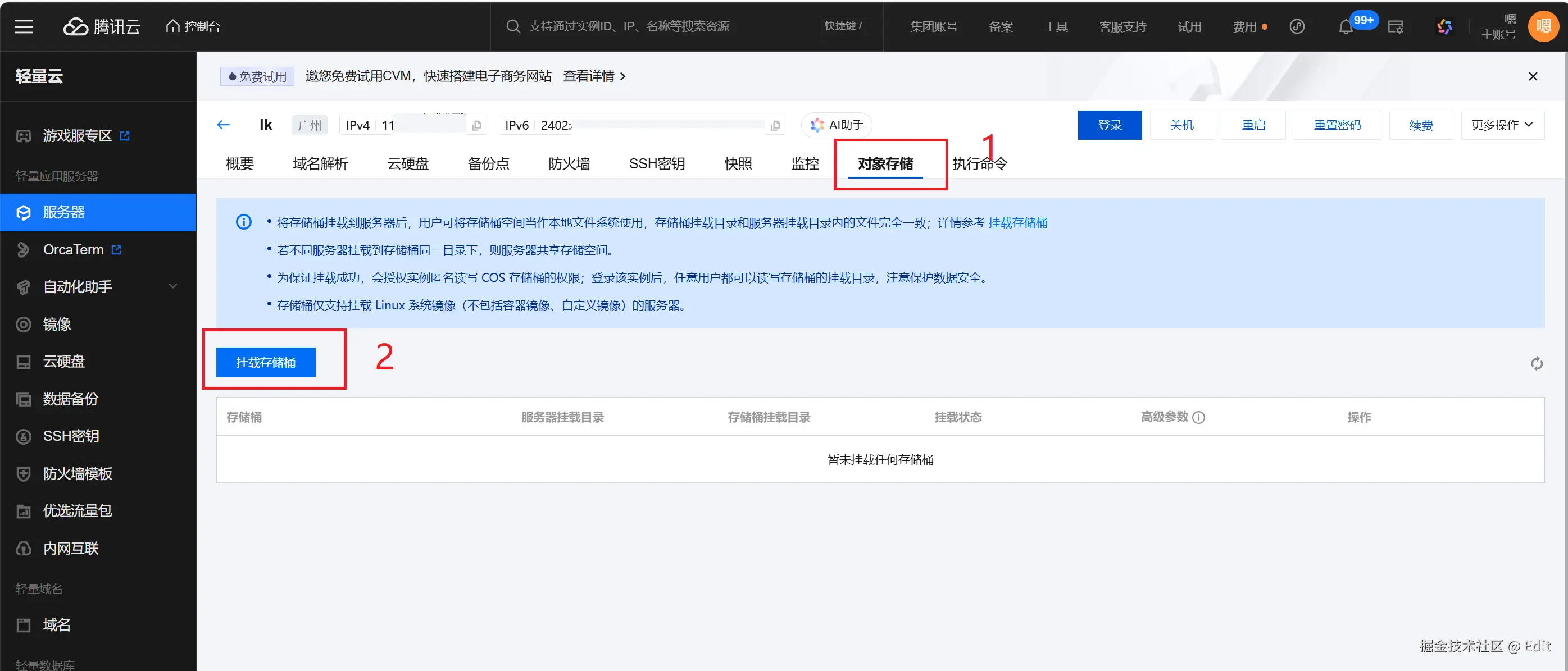Copy the IPv6 address
This screenshot has height=671, width=1568.
(x=775, y=125)
